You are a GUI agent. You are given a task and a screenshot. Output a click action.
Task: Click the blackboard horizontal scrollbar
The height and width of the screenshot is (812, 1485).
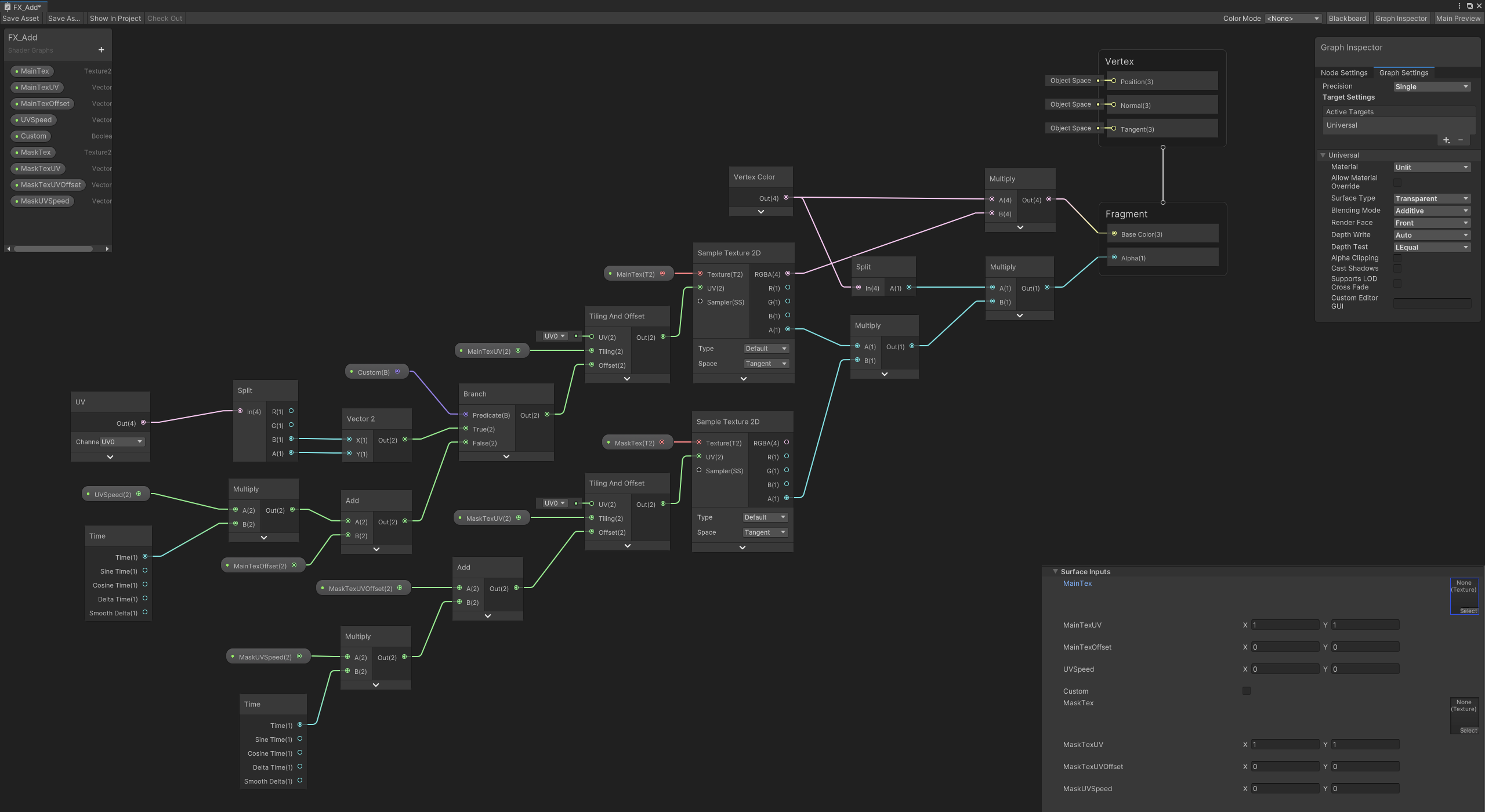[x=53, y=249]
